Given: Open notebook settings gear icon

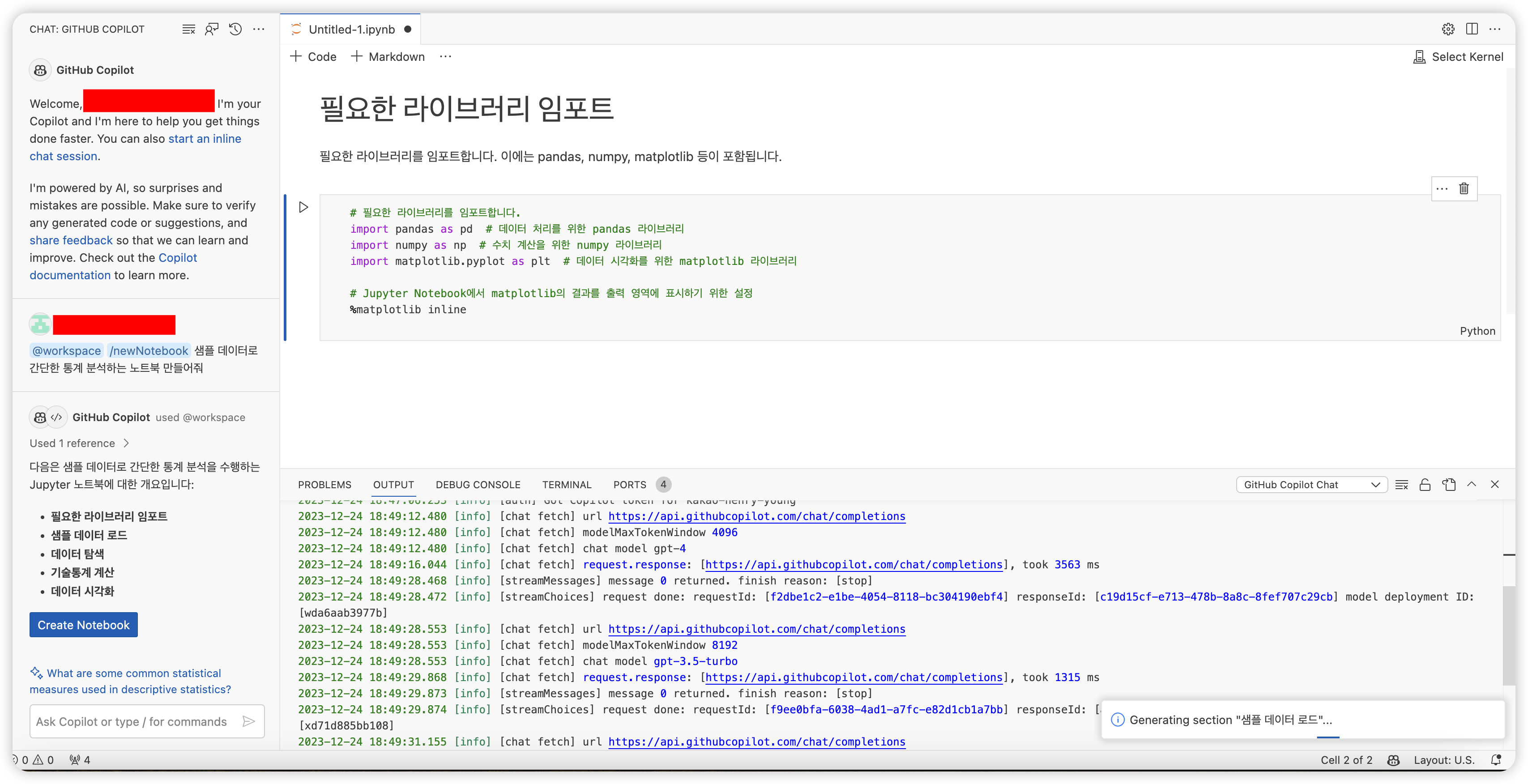Looking at the screenshot, I should (1448, 29).
